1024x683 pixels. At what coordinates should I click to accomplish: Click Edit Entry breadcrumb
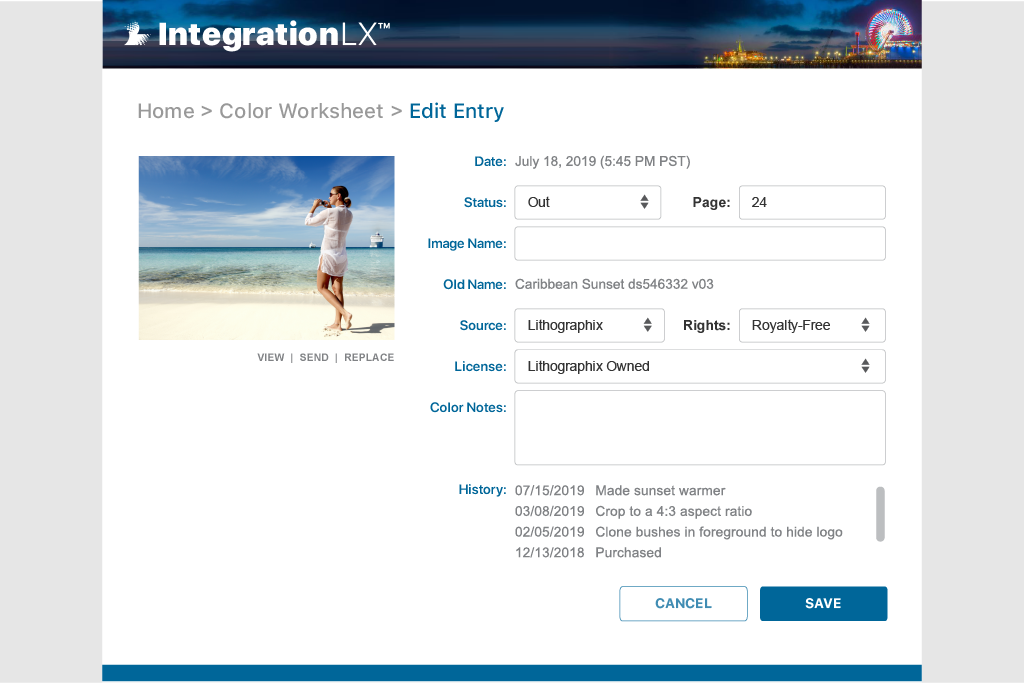click(x=456, y=111)
